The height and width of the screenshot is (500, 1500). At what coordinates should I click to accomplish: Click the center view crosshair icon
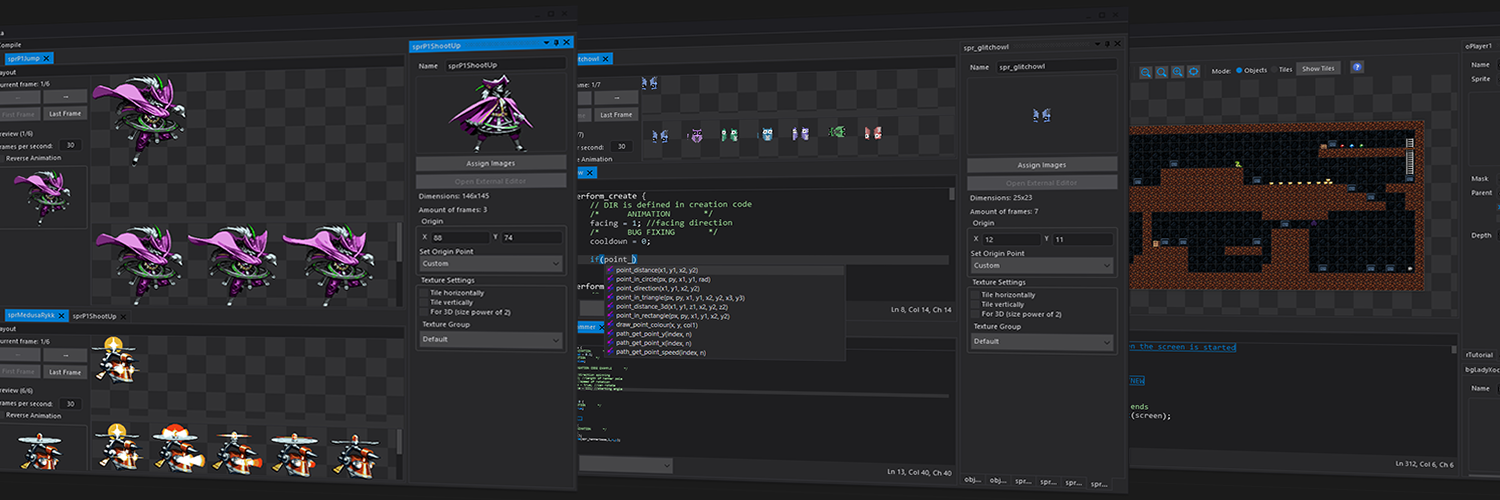[x=1193, y=72]
